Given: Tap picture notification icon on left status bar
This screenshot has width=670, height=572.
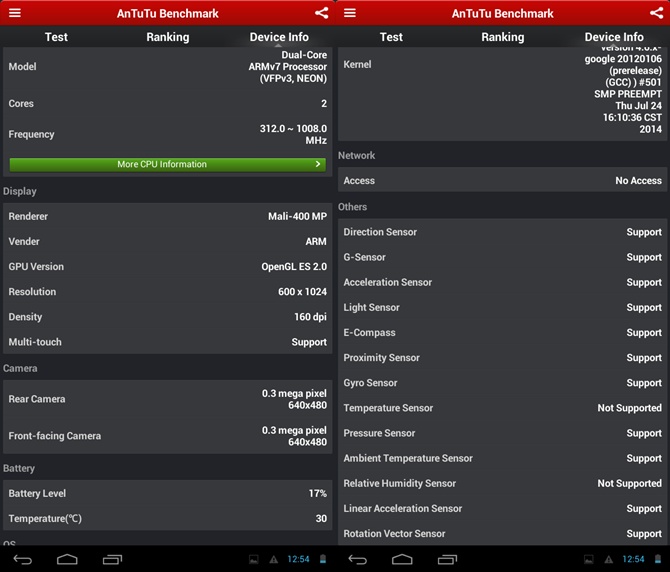Looking at the screenshot, I should (254, 559).
